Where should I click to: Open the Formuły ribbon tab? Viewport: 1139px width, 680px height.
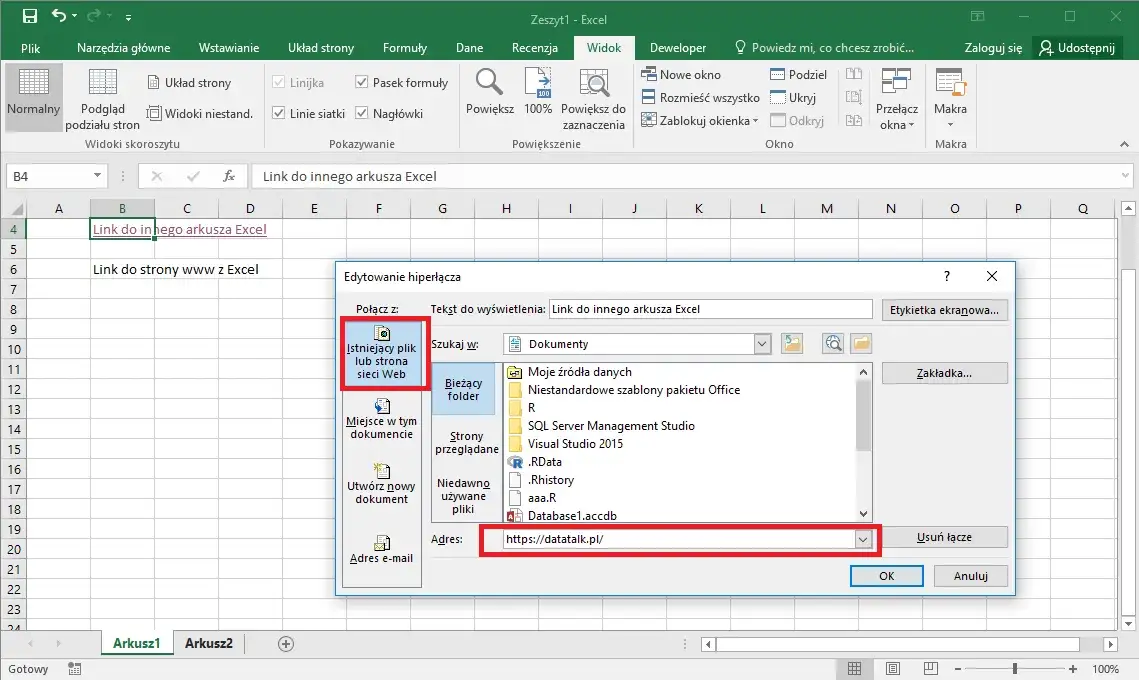tap(404, 47)
